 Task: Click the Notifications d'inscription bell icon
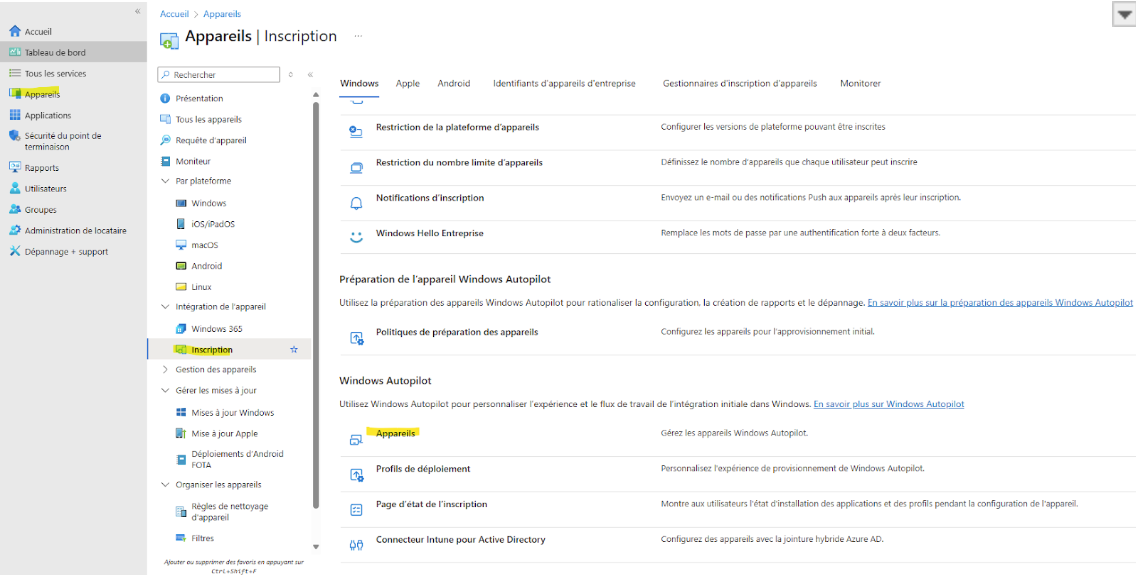pos(356,202)
